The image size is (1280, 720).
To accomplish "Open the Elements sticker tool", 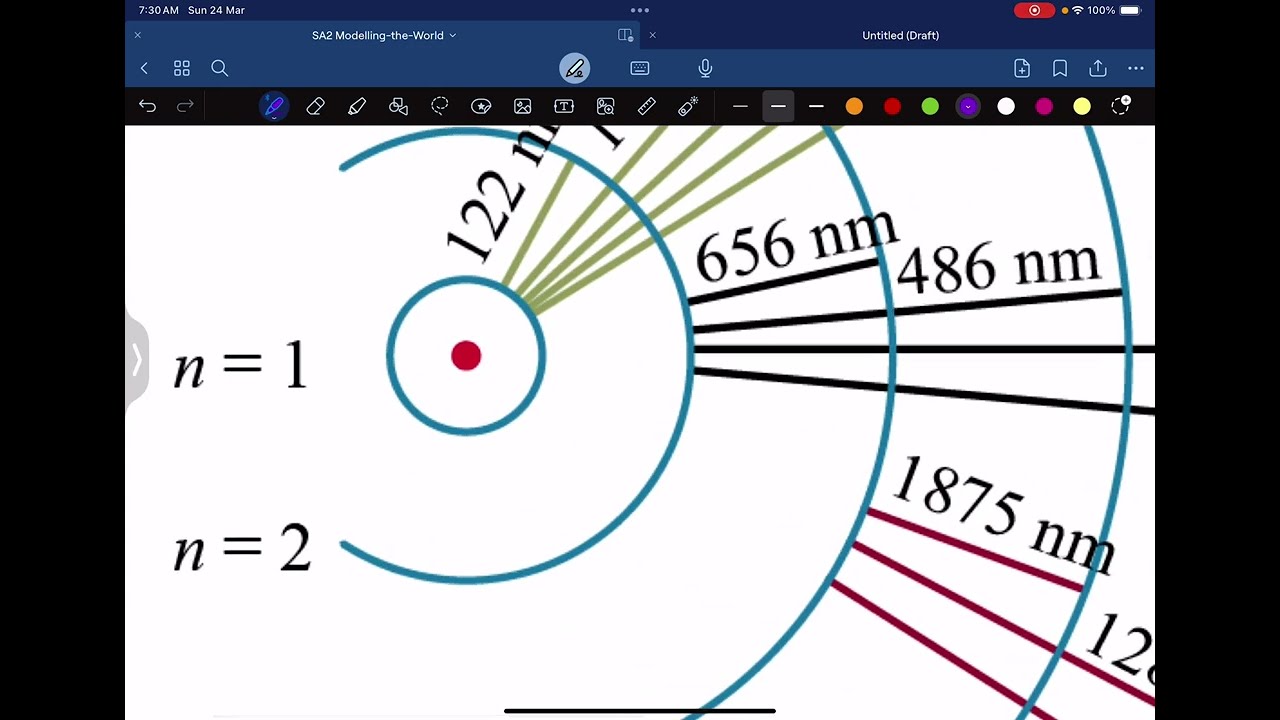I will (481, 106).
